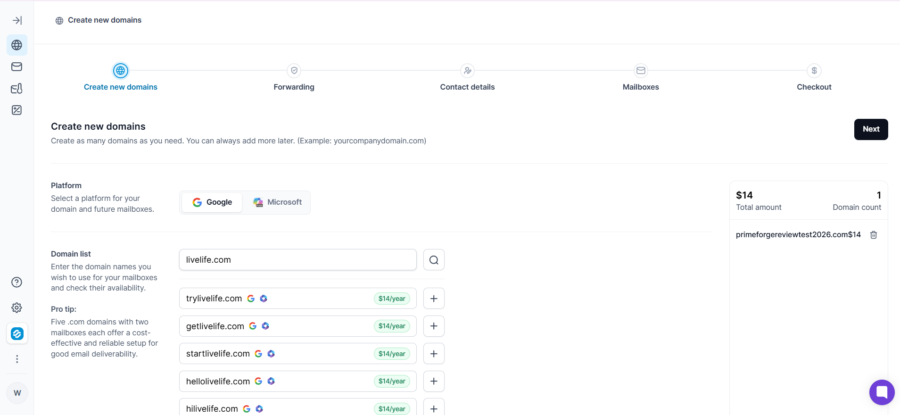The image size is (900, 415).
Task: Open the mailboxes envelope icon in sidebar
Action: click(17, 67)
